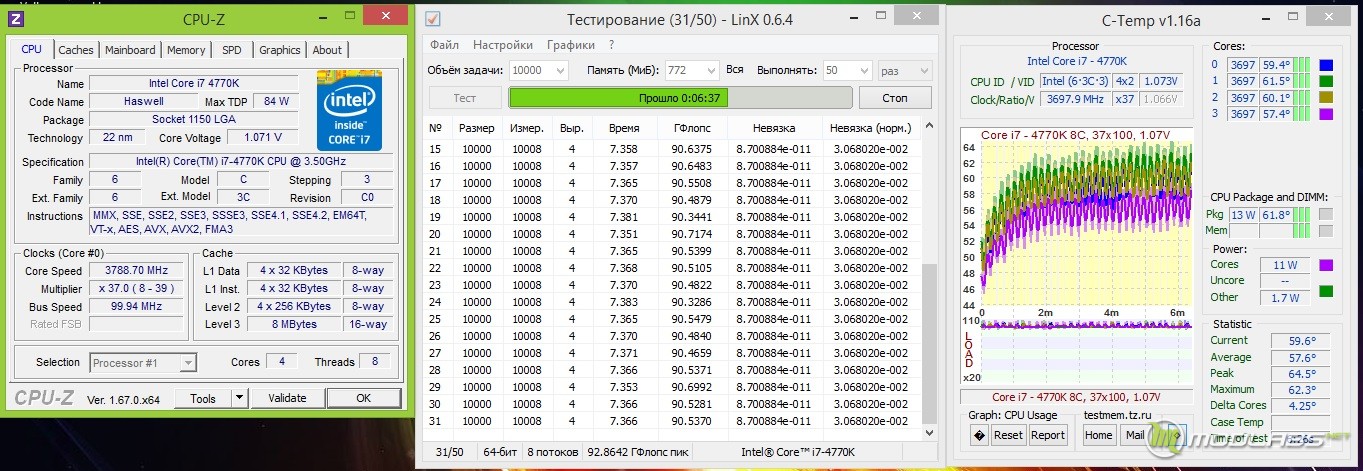Viewport: 1363px width, 471px height.
Task: Click Core 3 purple color swatch
Action: pyautogui.click(x=1326, y=114)
